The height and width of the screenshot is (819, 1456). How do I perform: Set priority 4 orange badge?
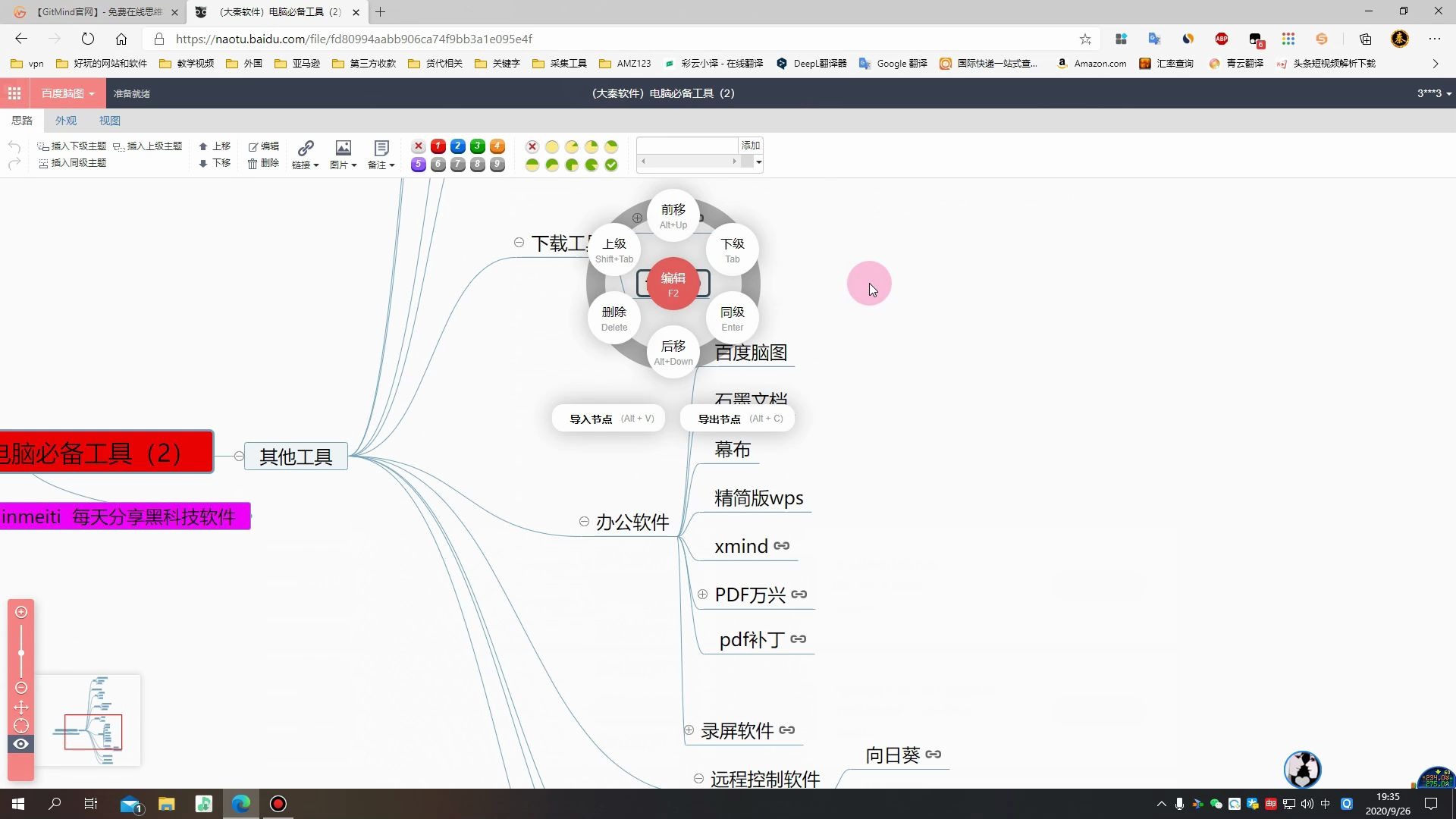(497, 146)
